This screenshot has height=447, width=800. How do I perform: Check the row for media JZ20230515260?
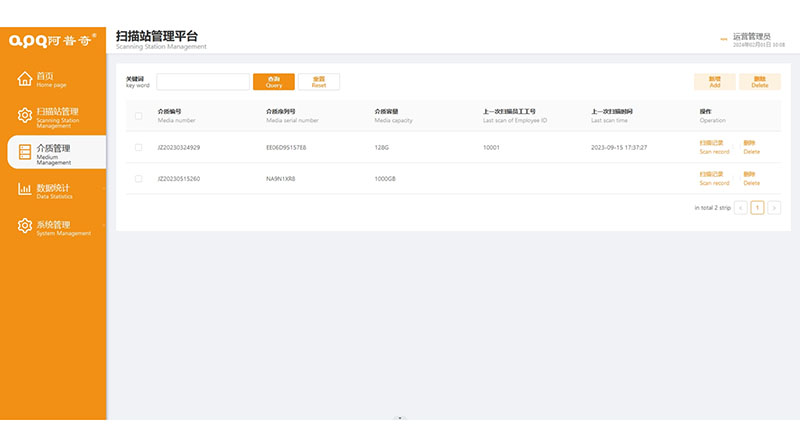click(x=139, y=179)
